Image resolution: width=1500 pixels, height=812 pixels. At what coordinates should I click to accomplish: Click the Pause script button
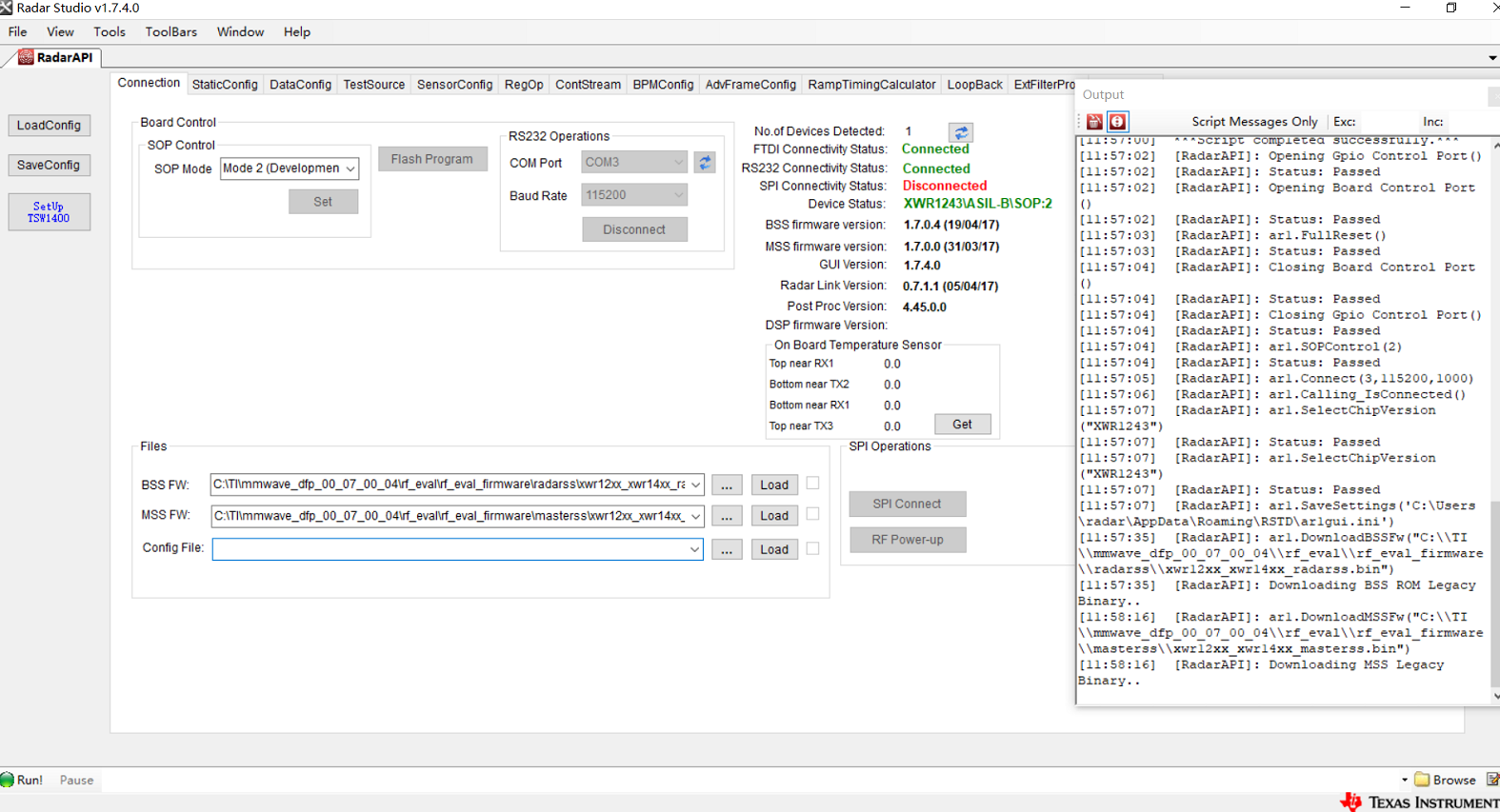(77, 780)
